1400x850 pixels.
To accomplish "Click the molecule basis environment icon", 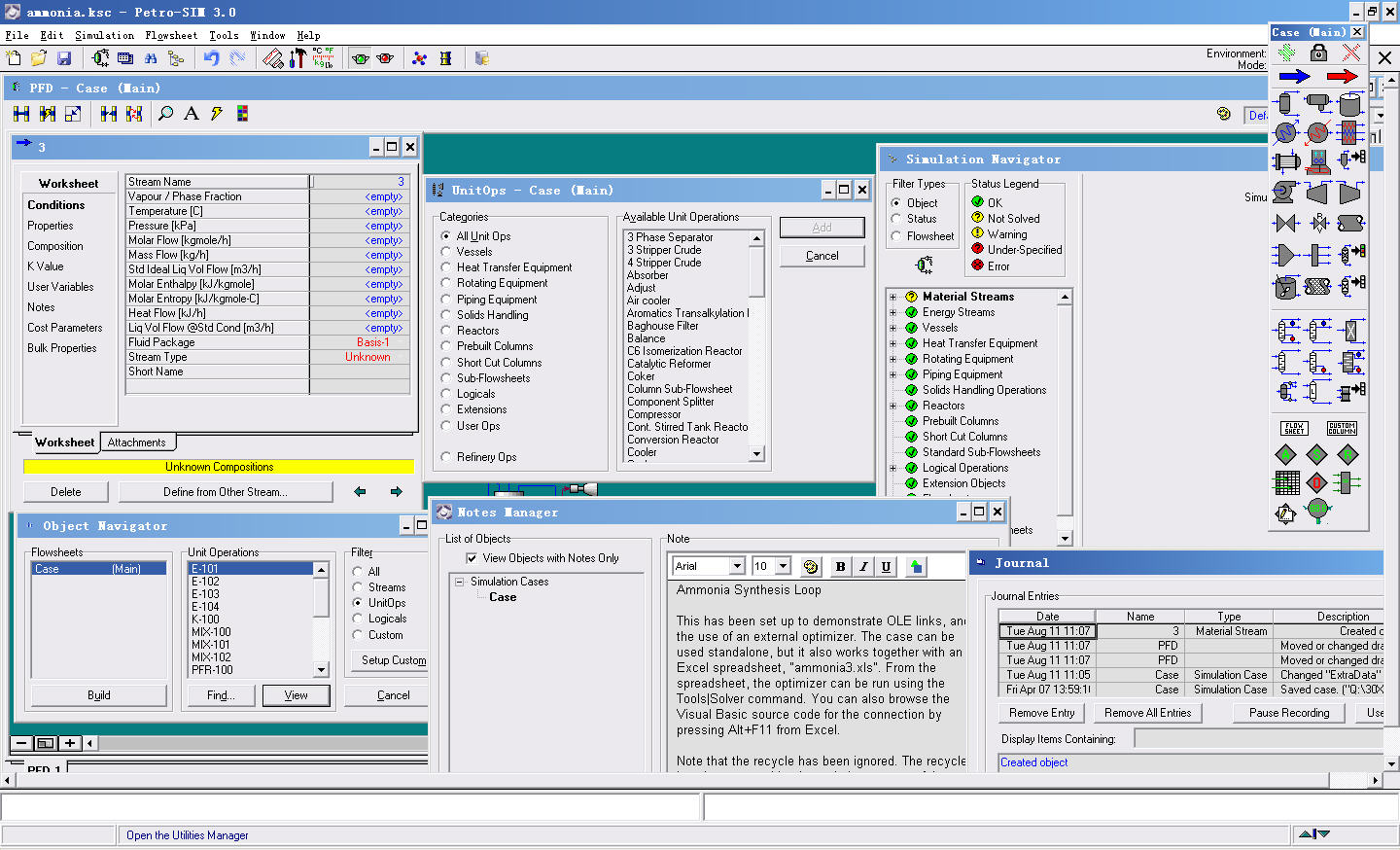I will click(420, 58).
